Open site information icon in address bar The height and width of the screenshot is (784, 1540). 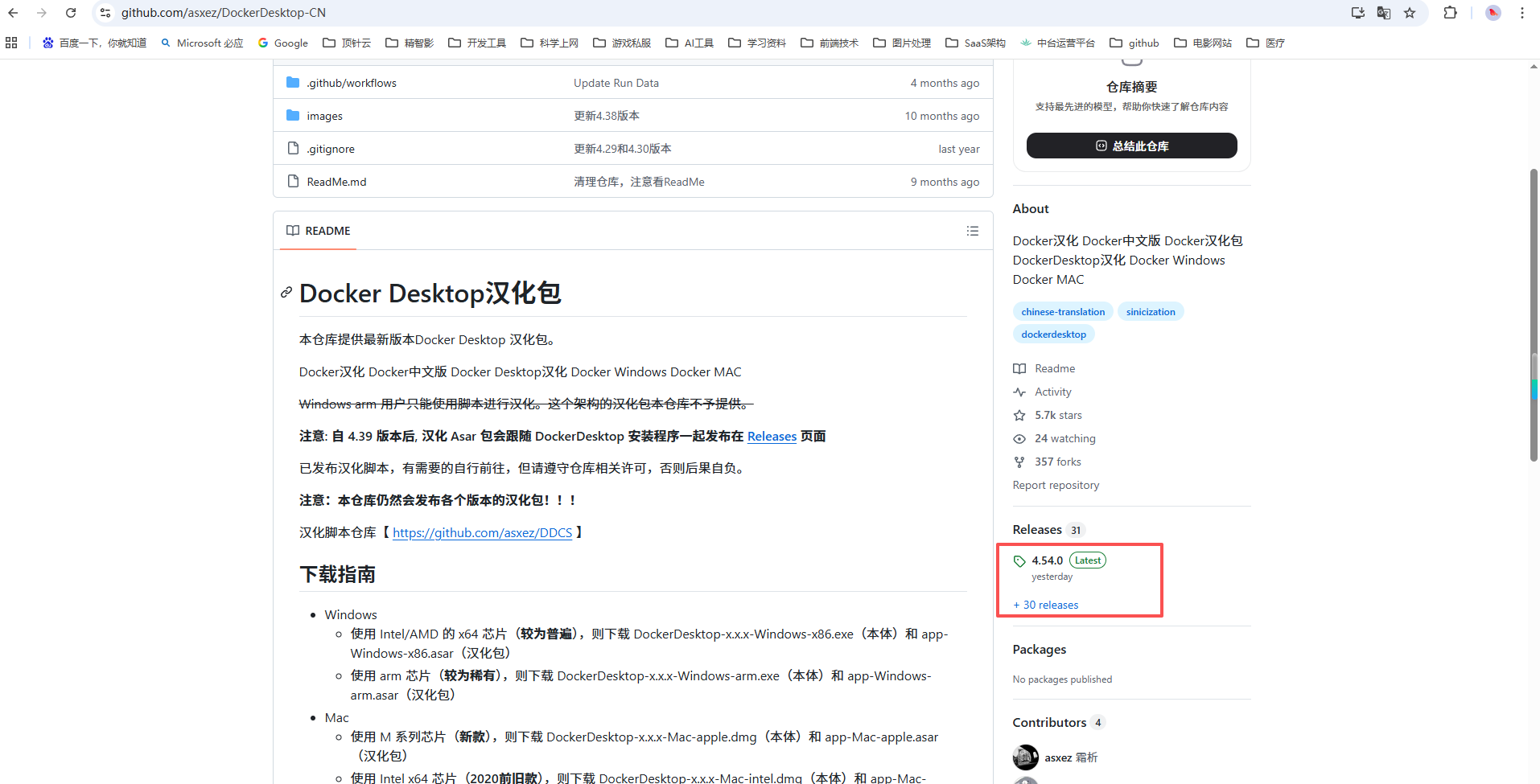(105, 13)
